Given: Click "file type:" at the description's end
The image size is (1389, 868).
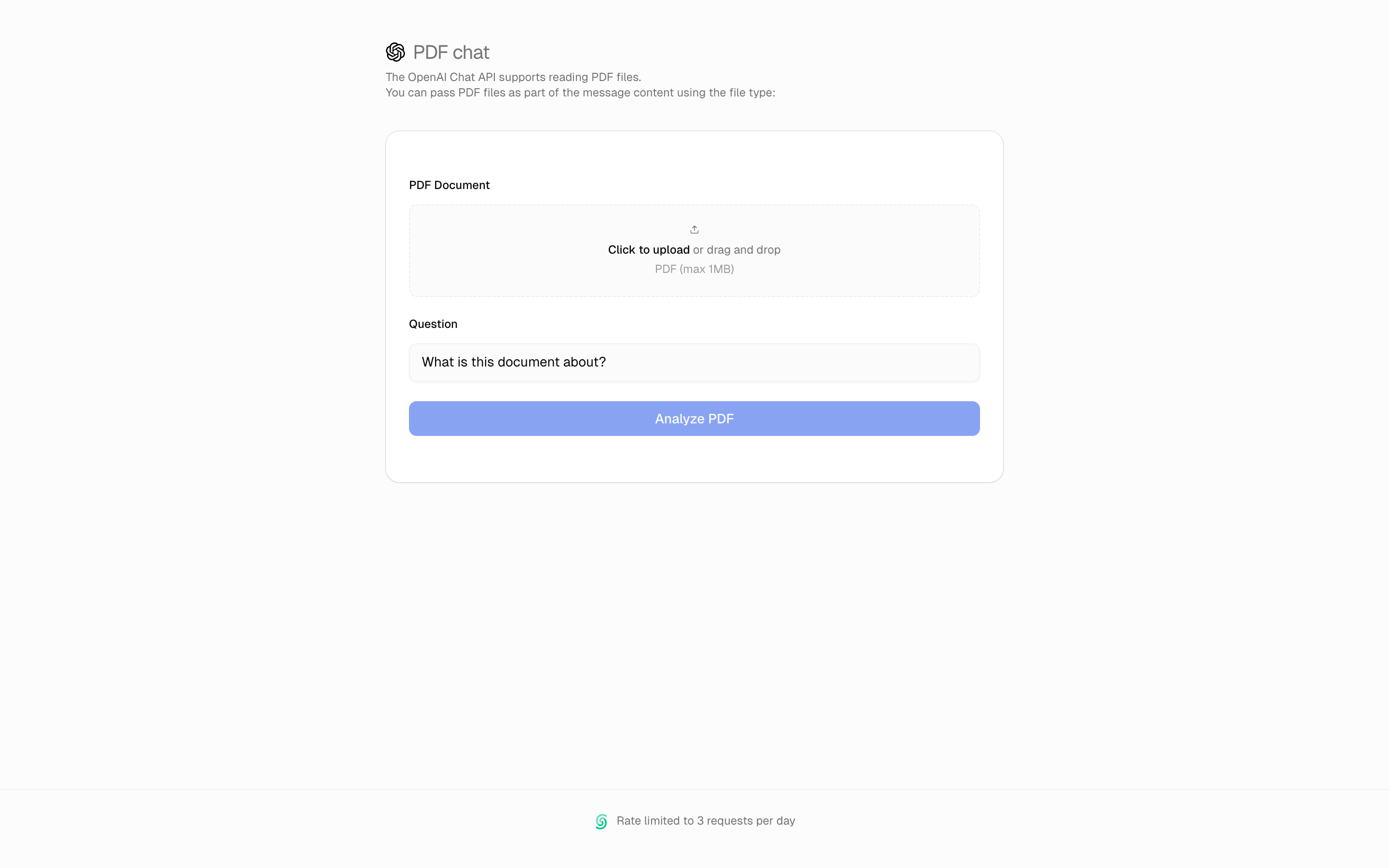Looking at the screenshot, I should [752, 93].
